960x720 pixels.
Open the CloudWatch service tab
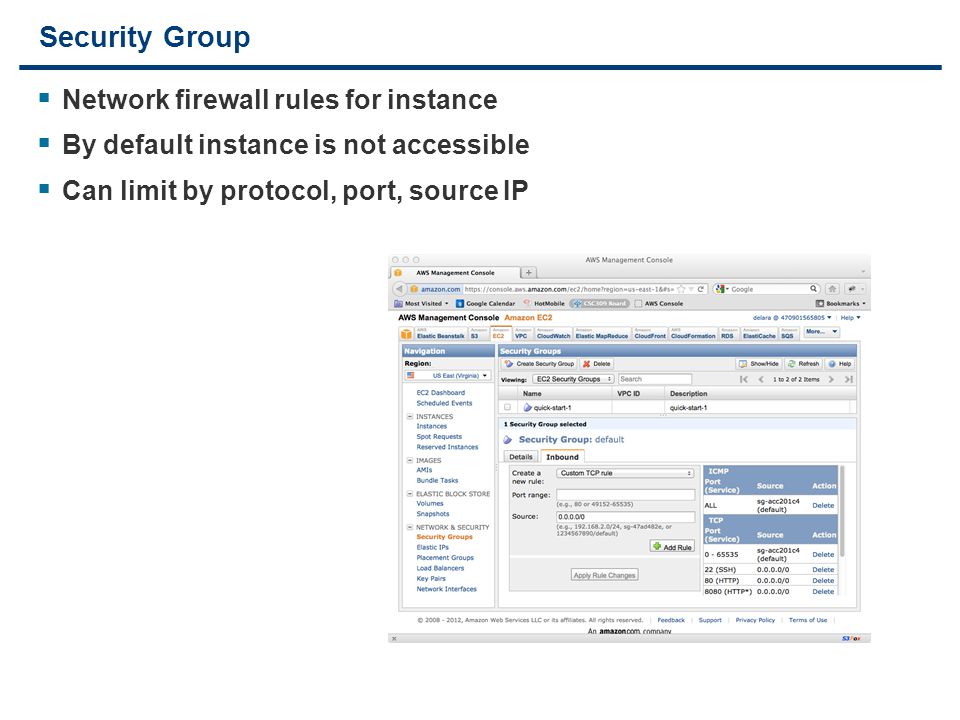[x=553, y=334]
